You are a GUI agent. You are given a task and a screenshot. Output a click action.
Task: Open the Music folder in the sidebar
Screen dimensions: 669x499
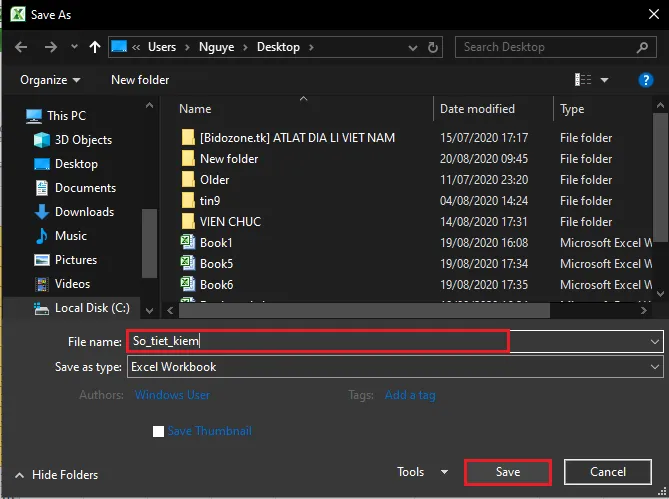(70, 236)
